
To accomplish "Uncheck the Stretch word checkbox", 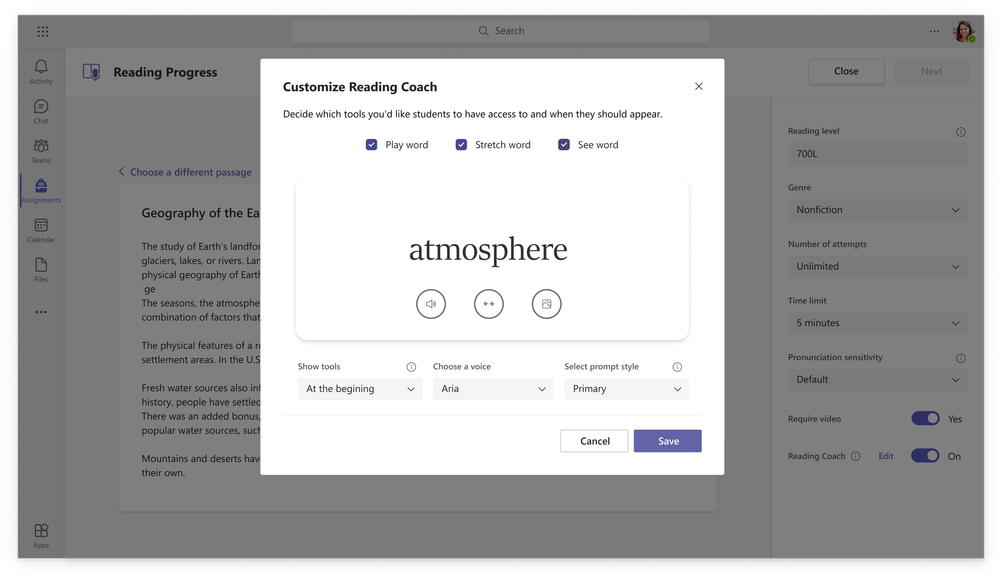I will [x=461, y=145].
